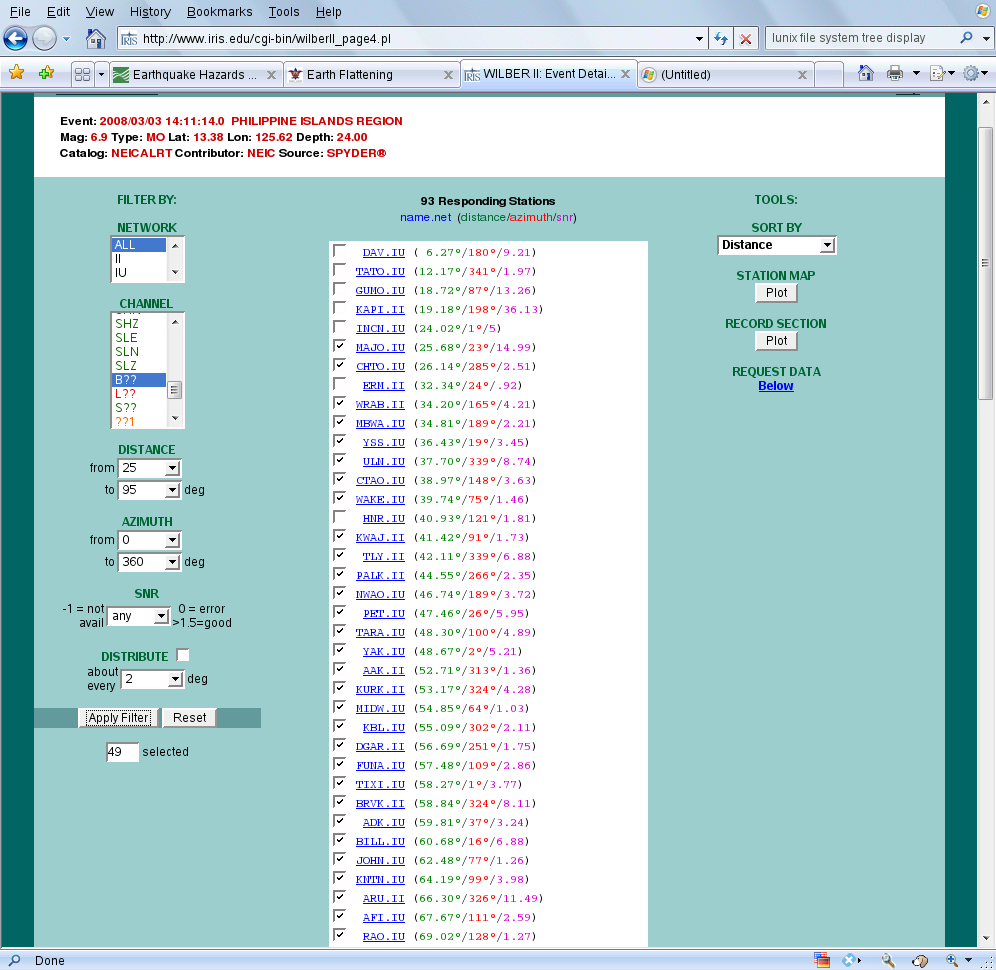Click the small magnifier tool in status bar
The image size is (996, 970).
(887, 960)
